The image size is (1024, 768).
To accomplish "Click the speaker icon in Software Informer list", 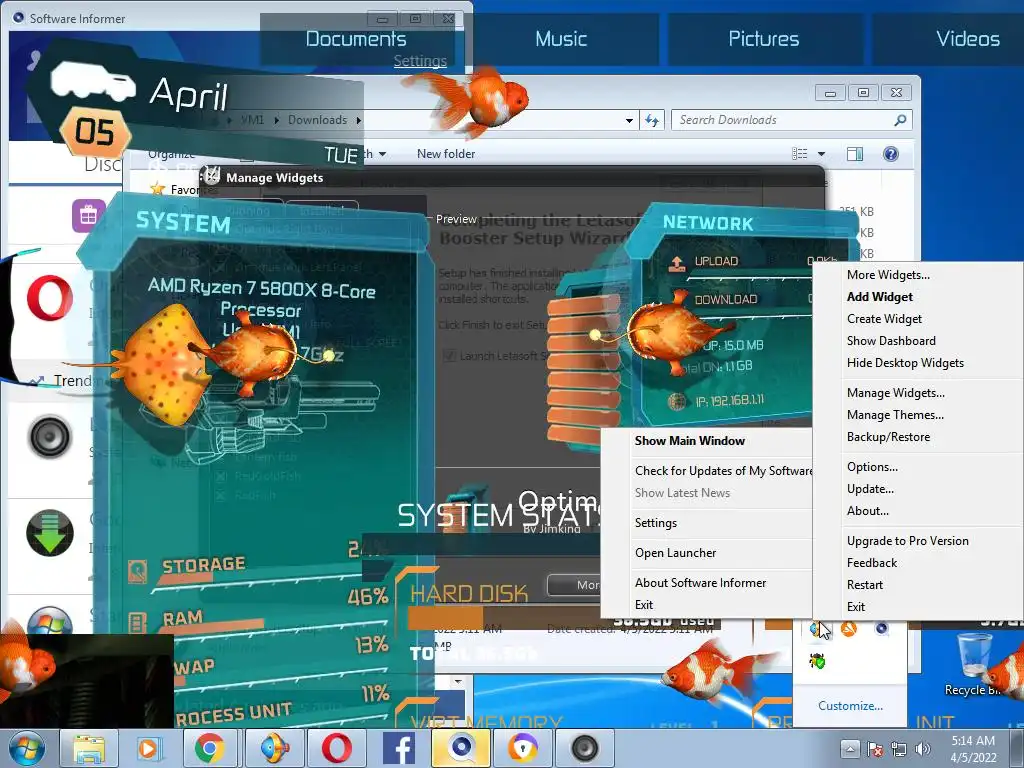I will (50, 436).
